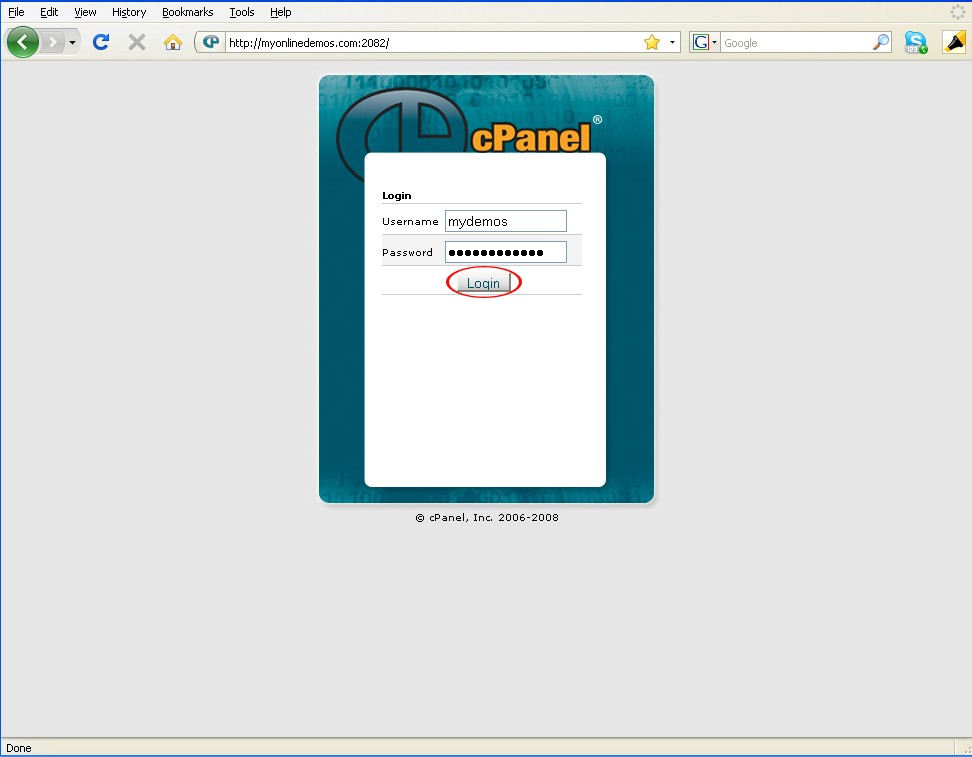The height and width of the screenshot is (757, 972).
Task: Click the highlighter pen toolbar icon
Action: [954, 42]
